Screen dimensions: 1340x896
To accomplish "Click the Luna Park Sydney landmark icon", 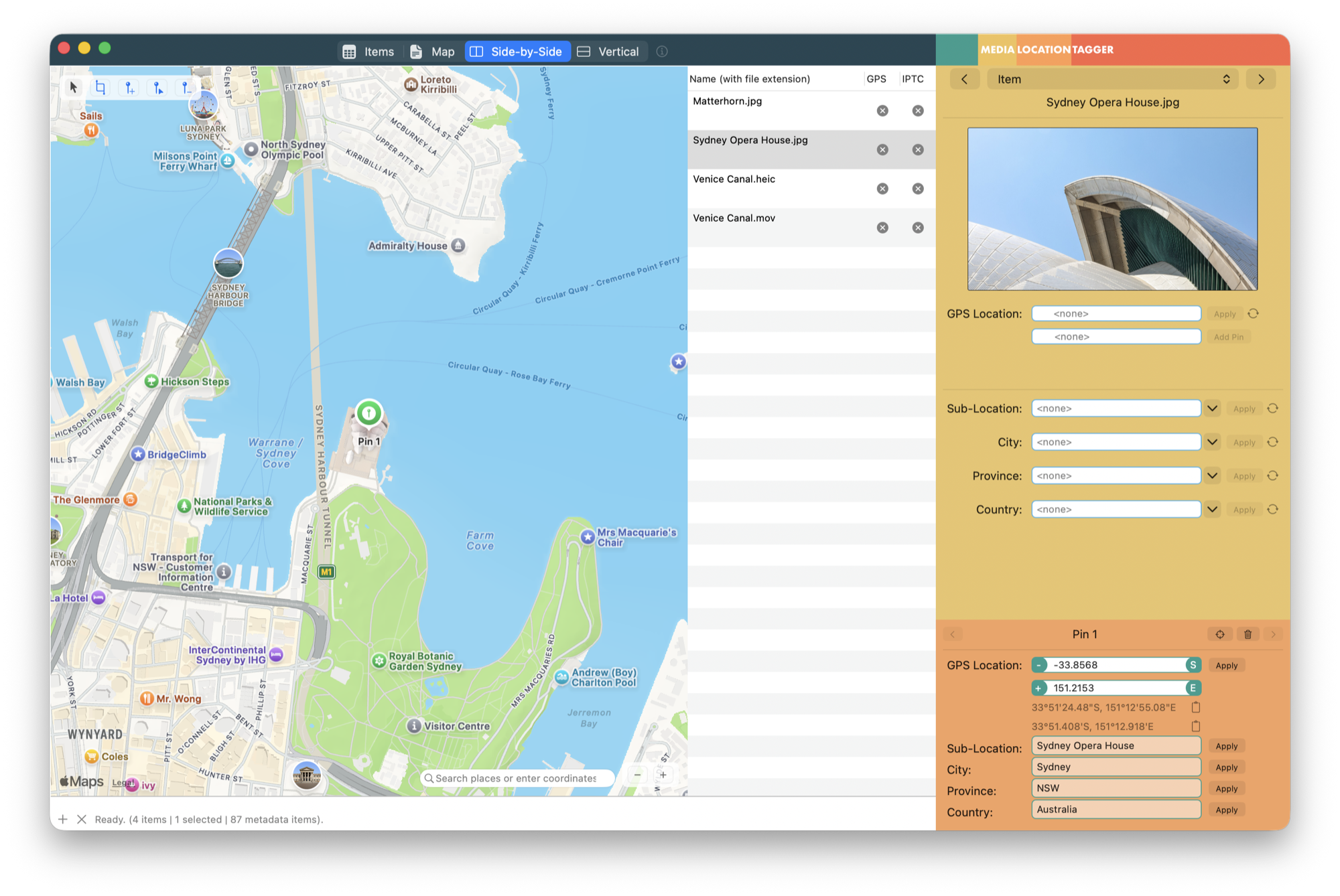I will (203, 105).
